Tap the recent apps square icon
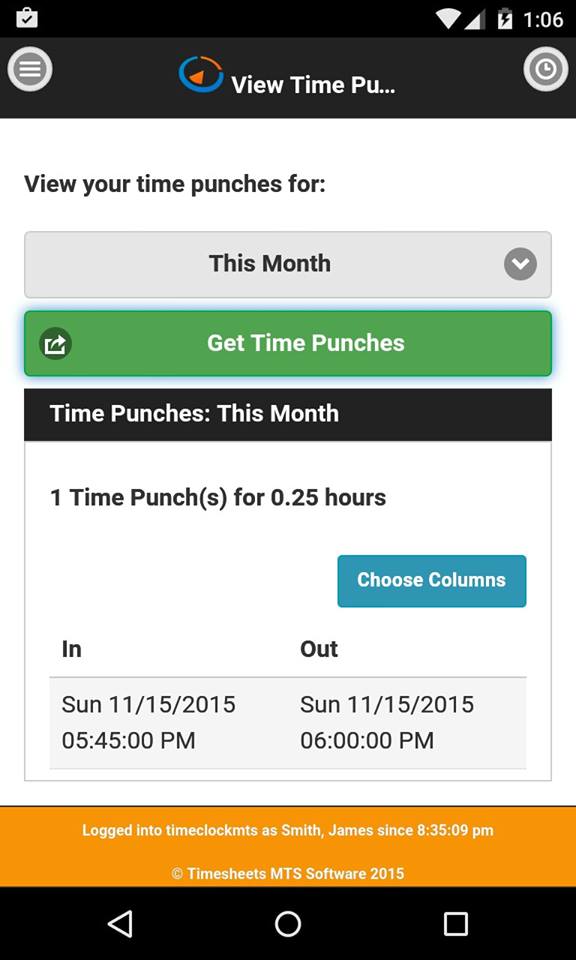 [x=455, y=923]
